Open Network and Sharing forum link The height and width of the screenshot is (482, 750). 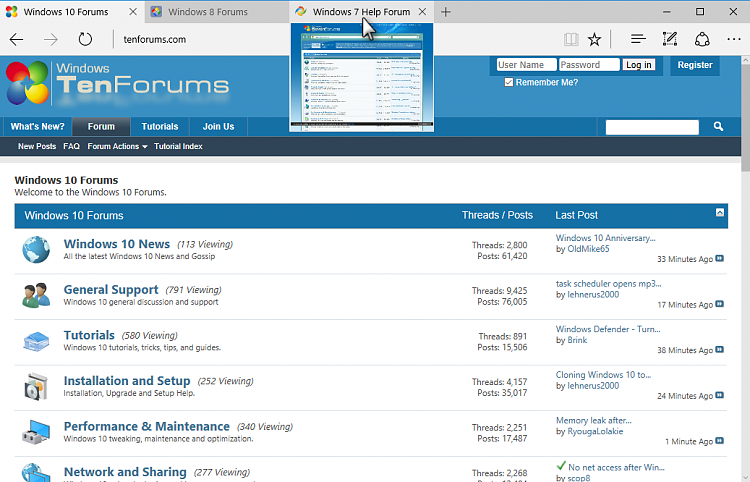pyautogui.click(x=125, y=472)
